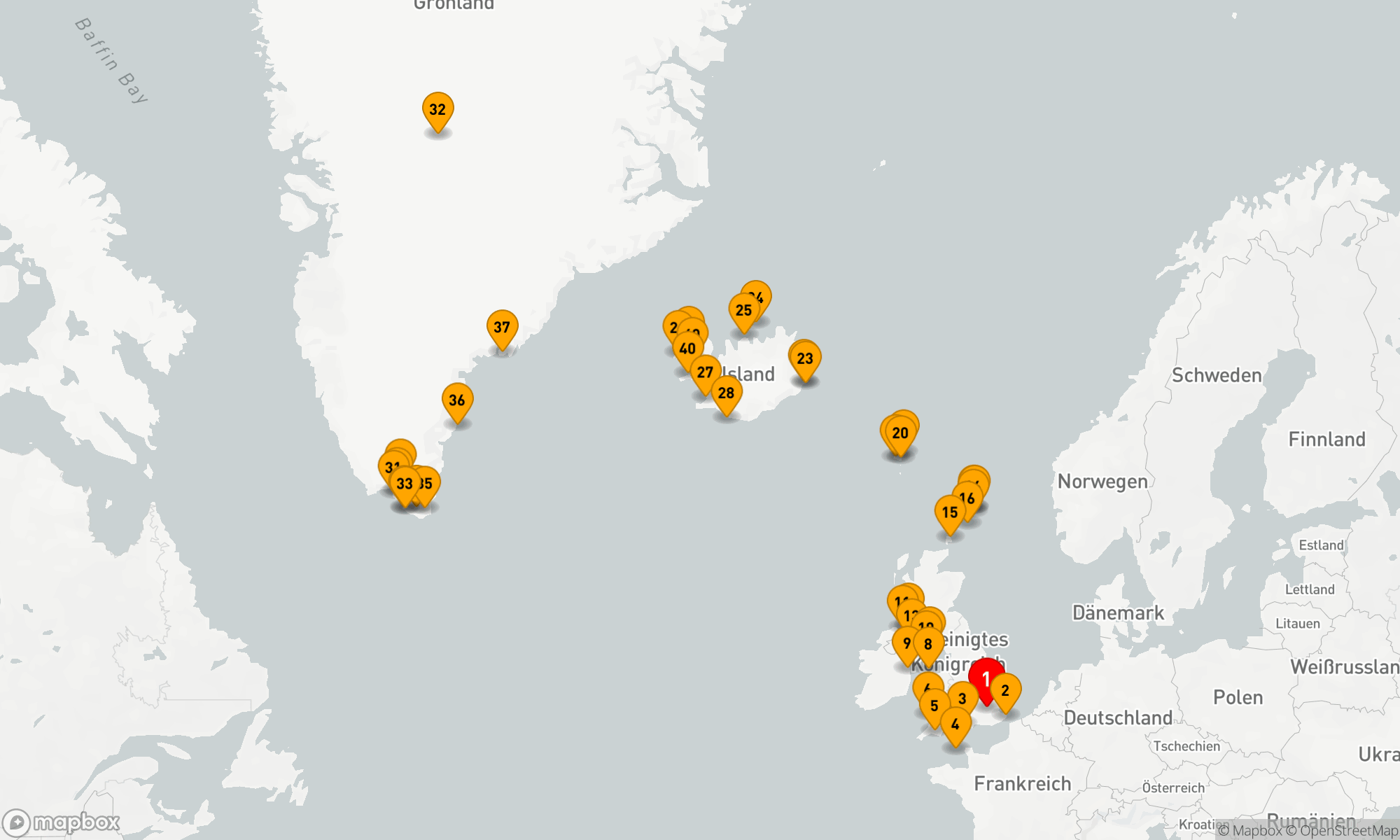
Task: Select orange map marker 32 in Greenland
Action: (437, 110)
